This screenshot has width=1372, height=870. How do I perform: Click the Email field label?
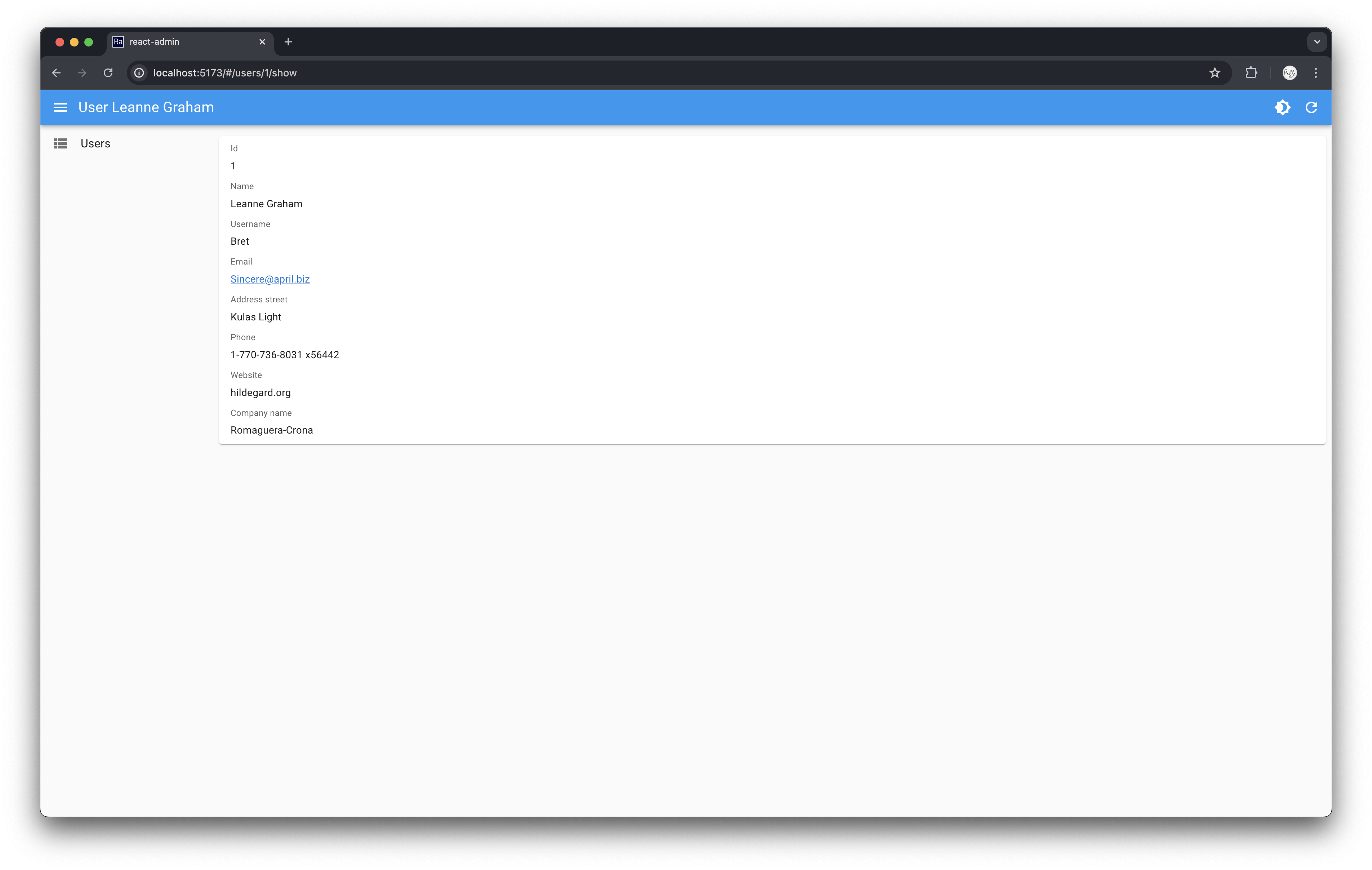coord(241,262)
